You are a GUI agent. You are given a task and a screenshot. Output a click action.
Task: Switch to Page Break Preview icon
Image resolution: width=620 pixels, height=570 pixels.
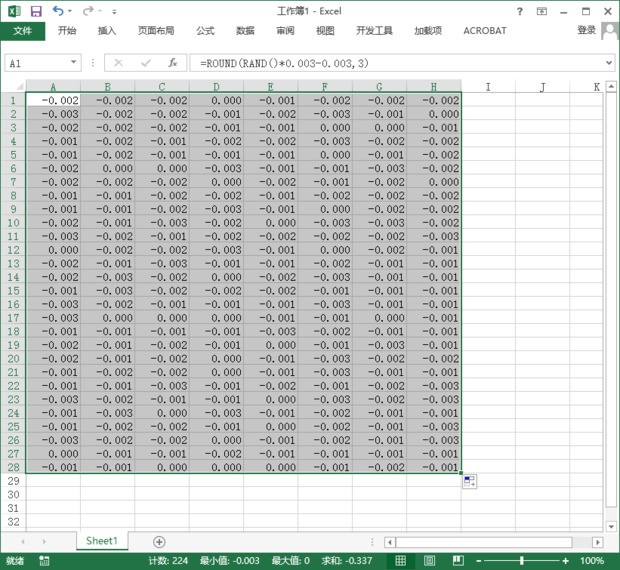click(x=458, y=561)
